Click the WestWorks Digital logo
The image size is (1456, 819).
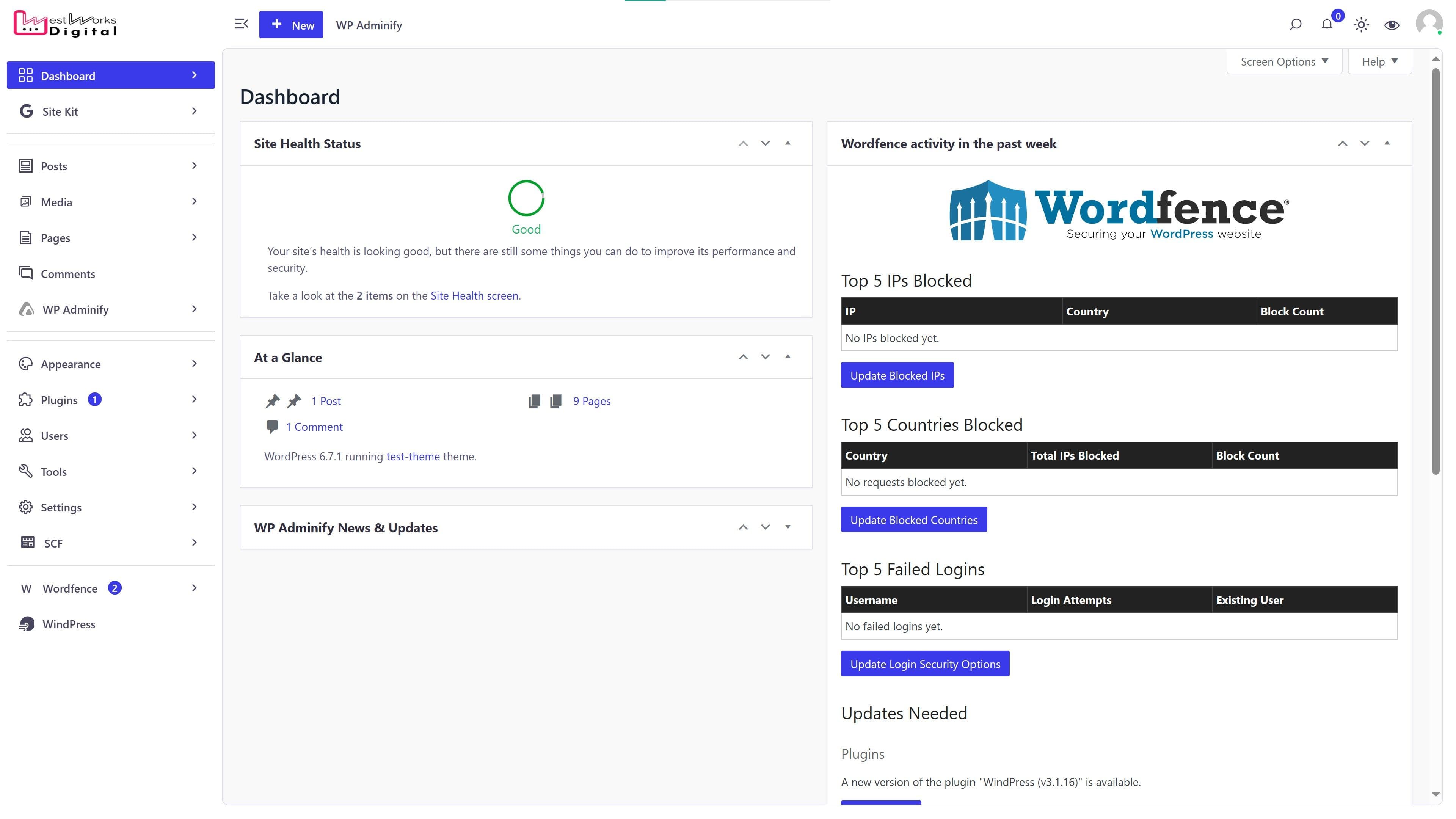coord(65,24)
